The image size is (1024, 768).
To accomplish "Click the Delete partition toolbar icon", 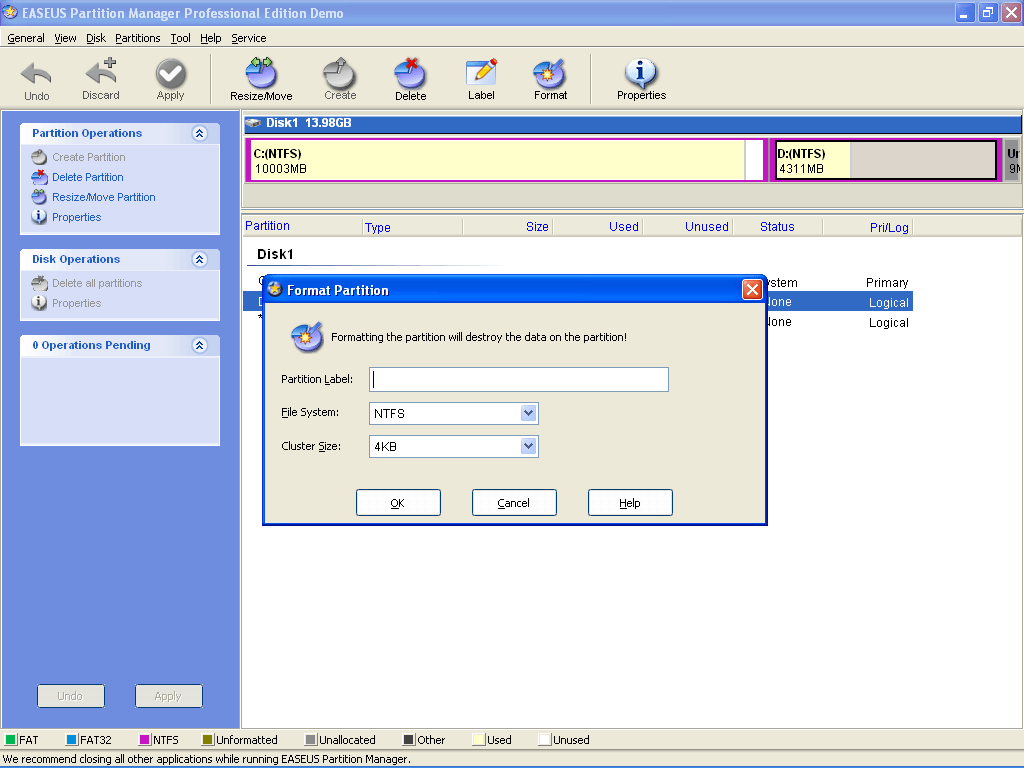I will pyautogui.click(x=410, y=80).
